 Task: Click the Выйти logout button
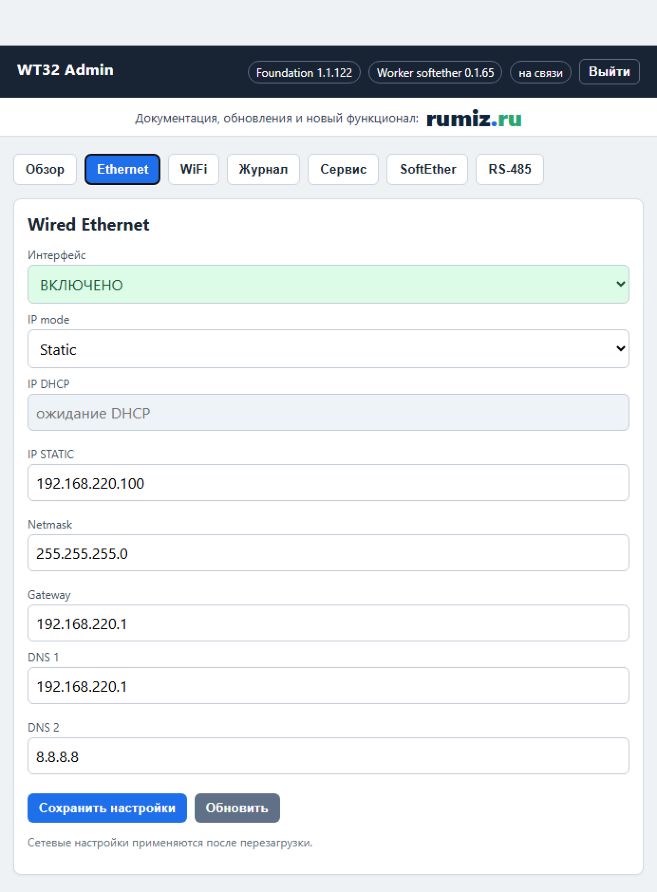(x=609, y=72)
